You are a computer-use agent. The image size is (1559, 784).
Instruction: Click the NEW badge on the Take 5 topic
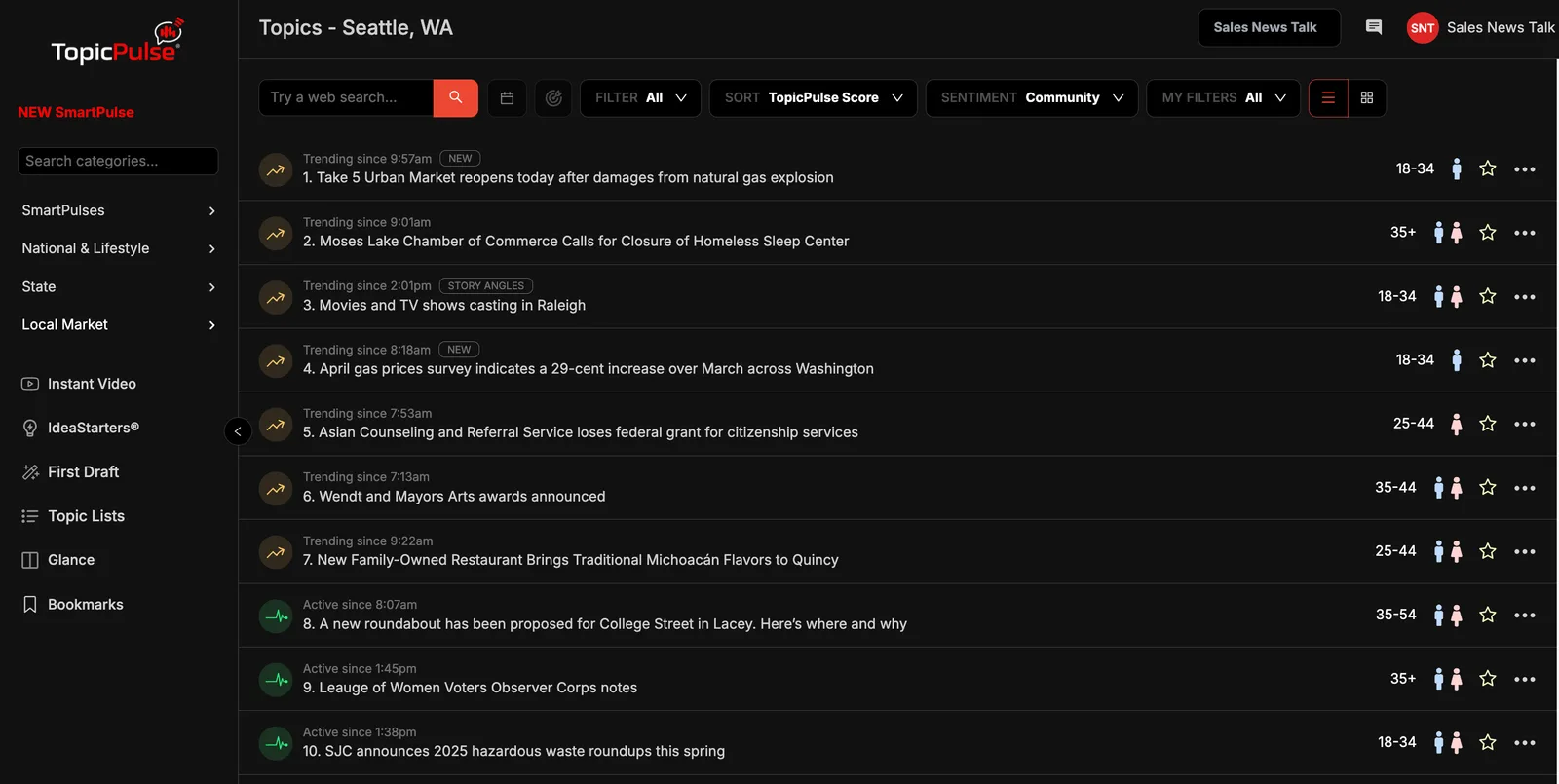pos(460,158)
